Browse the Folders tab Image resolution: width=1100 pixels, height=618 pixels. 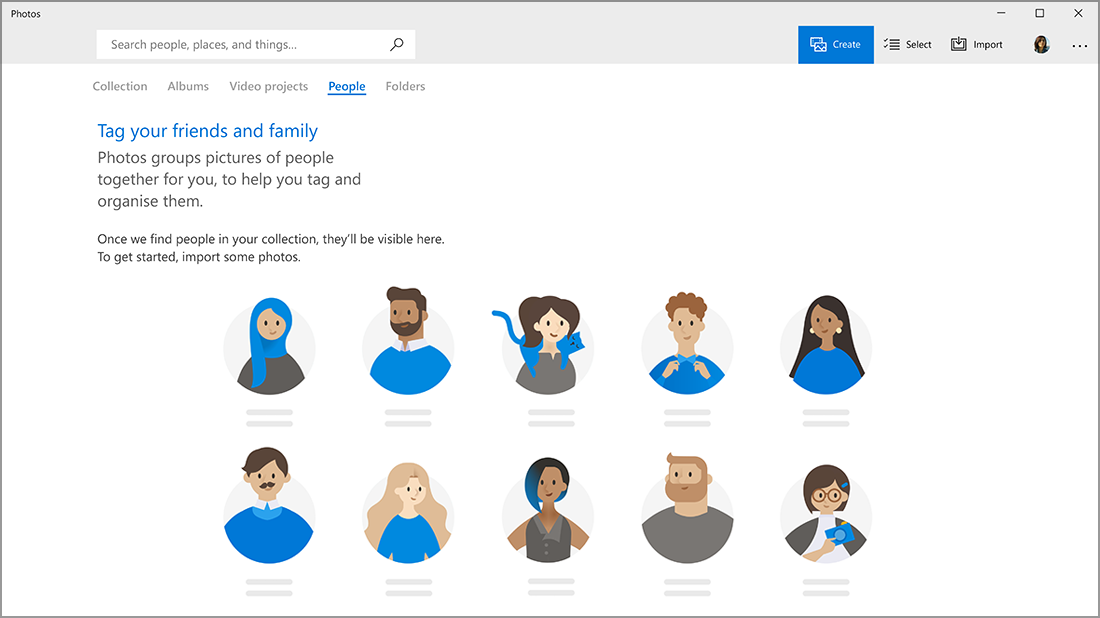coord(405,86)
